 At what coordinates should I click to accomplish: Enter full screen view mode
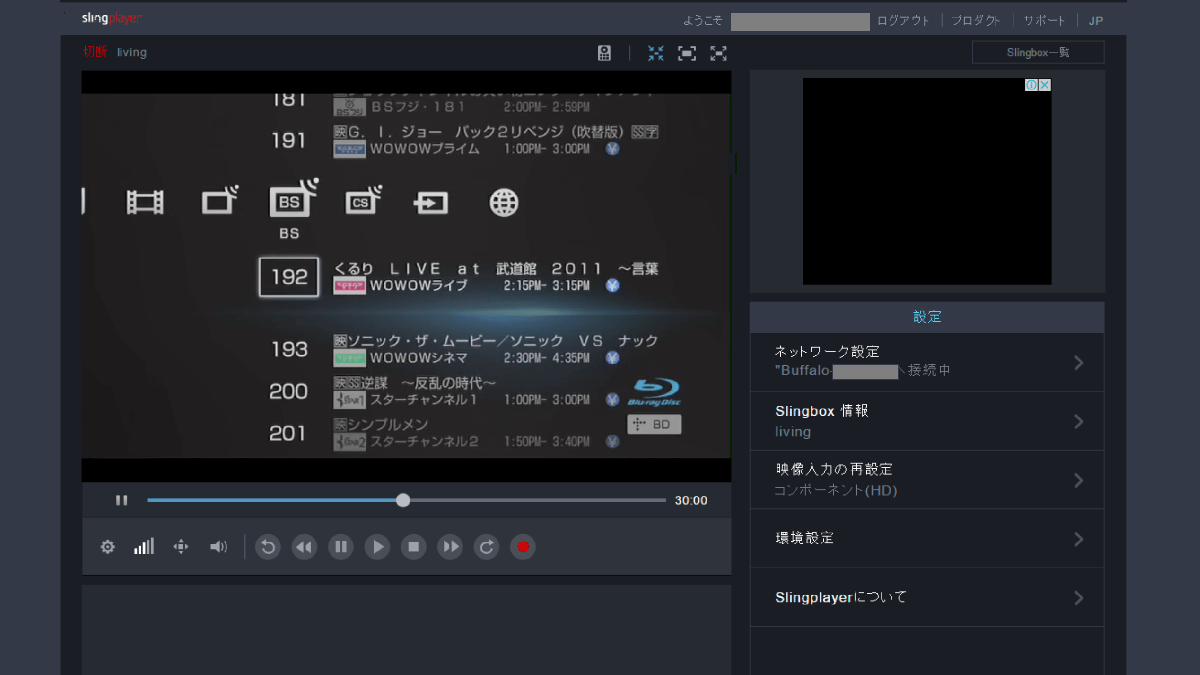(x=718, y=53)
